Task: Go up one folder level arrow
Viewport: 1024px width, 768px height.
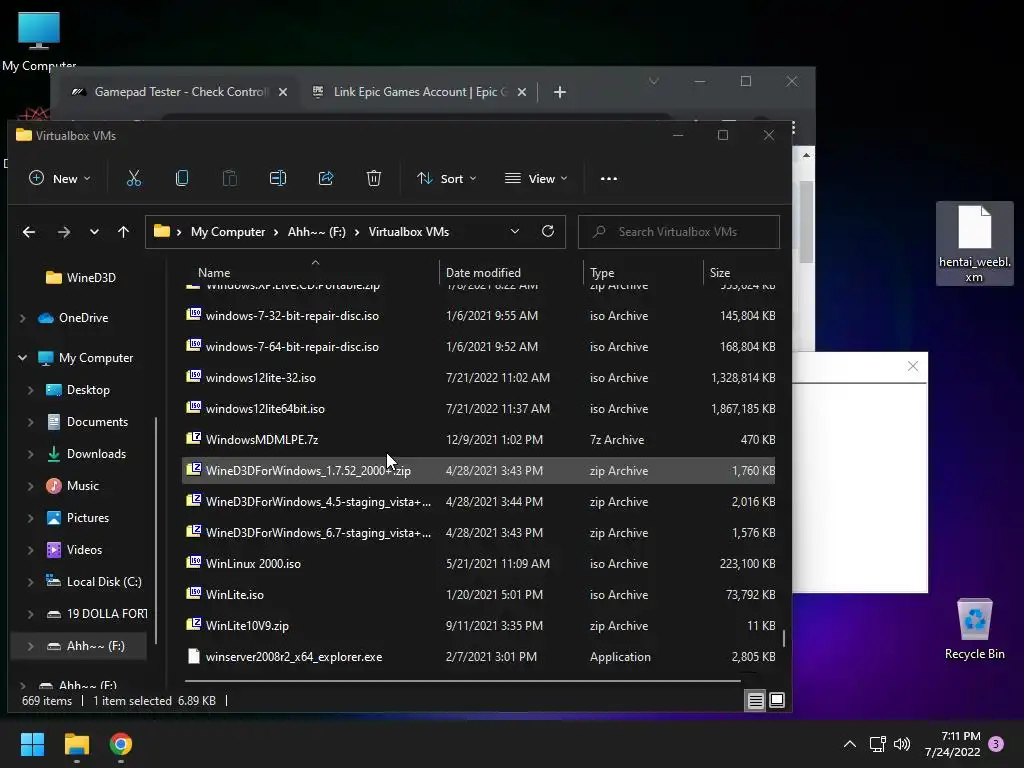Action: tap(123, 232)
